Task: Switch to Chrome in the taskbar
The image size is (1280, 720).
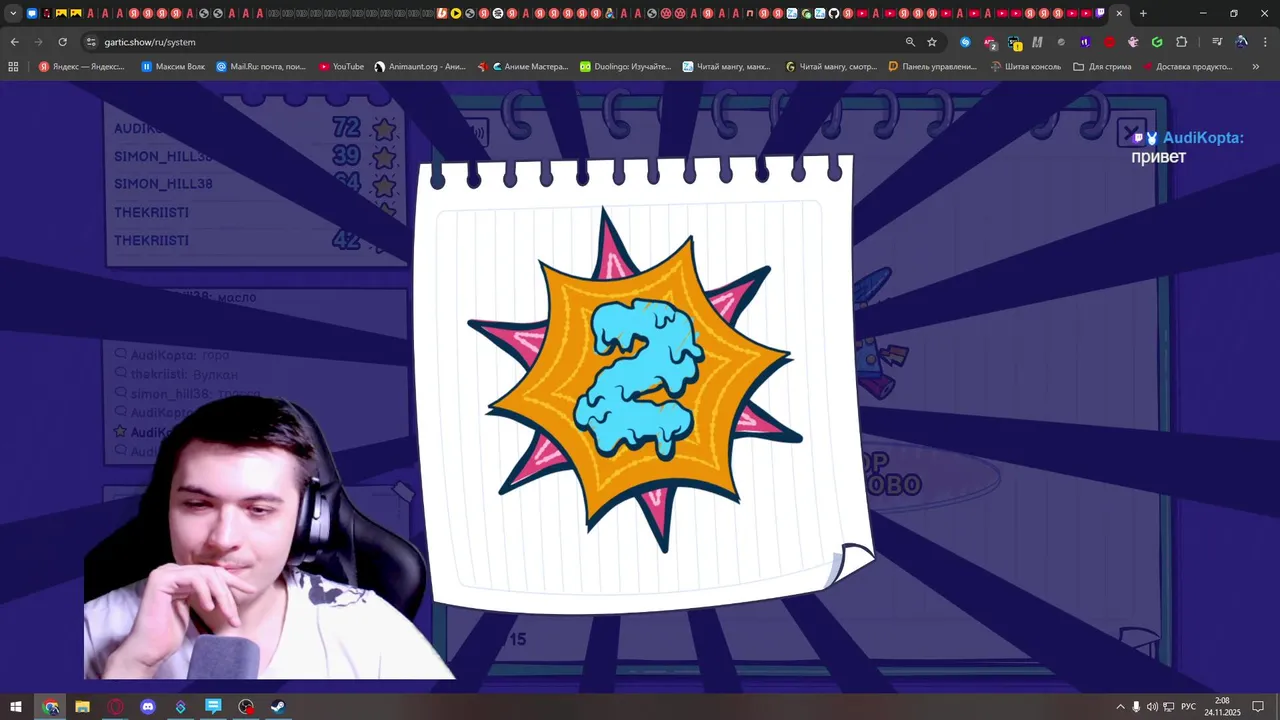Action: tap(51, 707)
